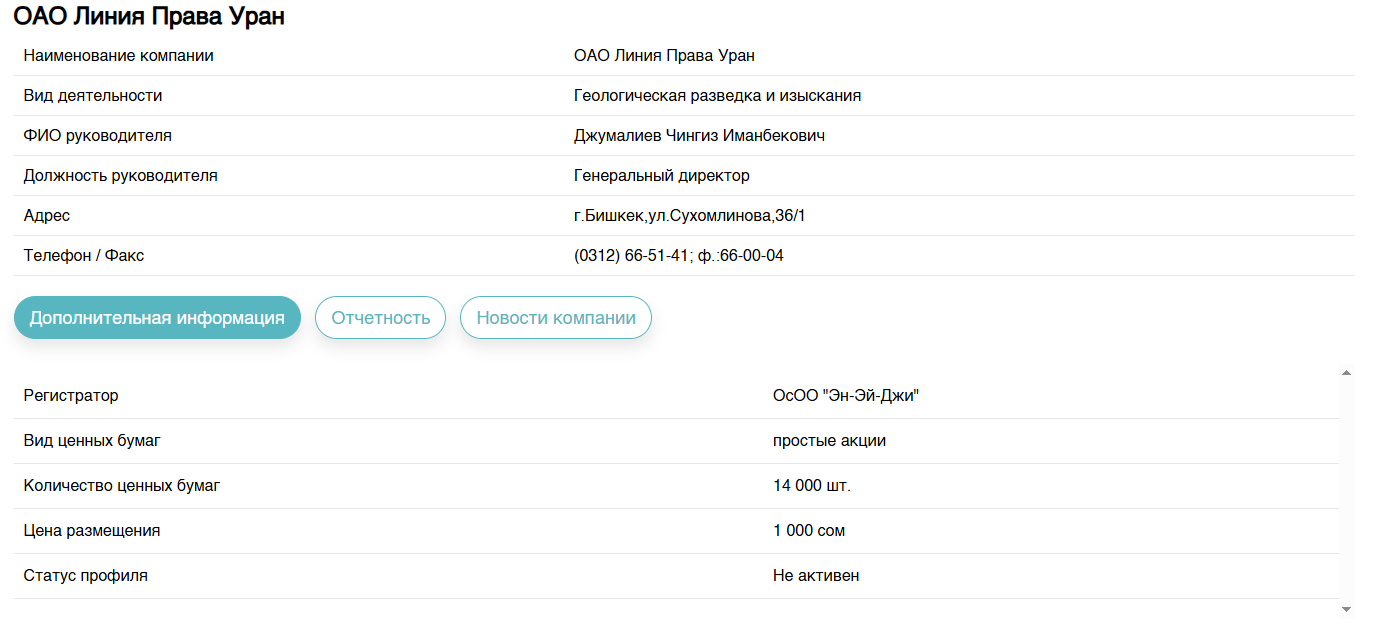Click the vertical scrollbar track of the table

tap(1346, 490)
